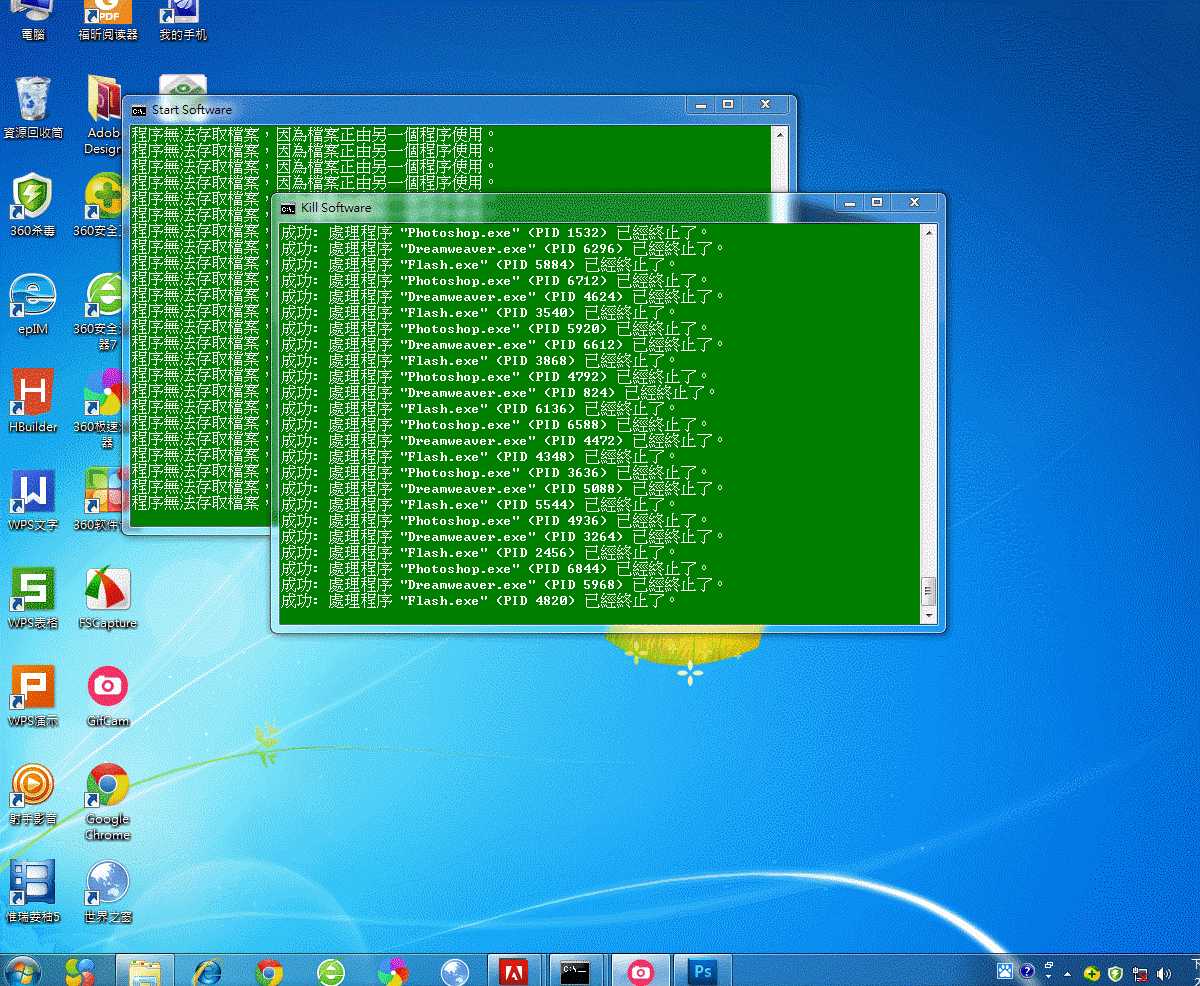Open the 世界之窗 globe icon on taskbar

pyautogui.click(x=455, y=970)
